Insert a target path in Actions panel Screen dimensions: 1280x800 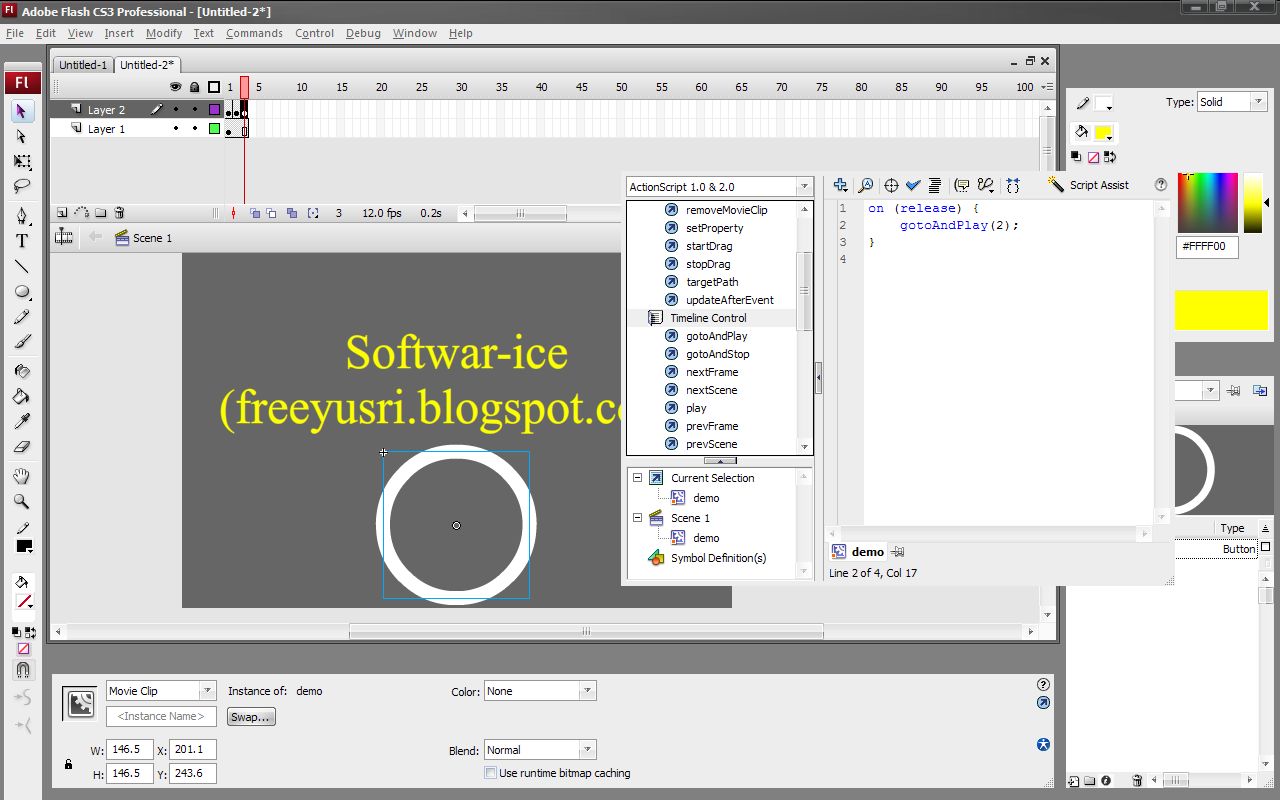coord(890,185)
